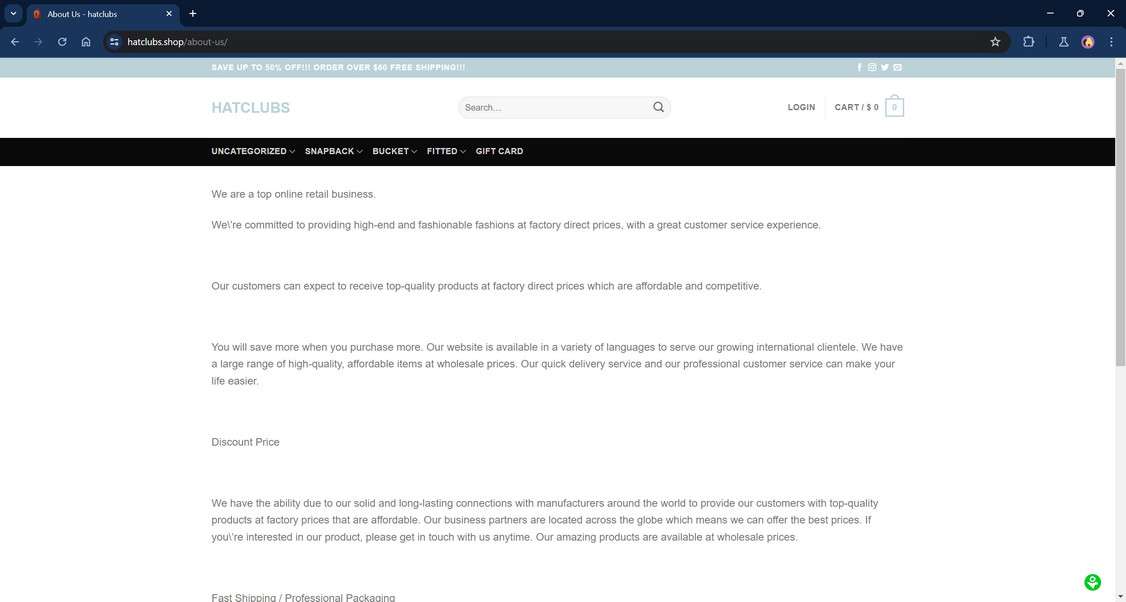Click the browser forward arrow
1126x602 pixels.
(38, 42)
